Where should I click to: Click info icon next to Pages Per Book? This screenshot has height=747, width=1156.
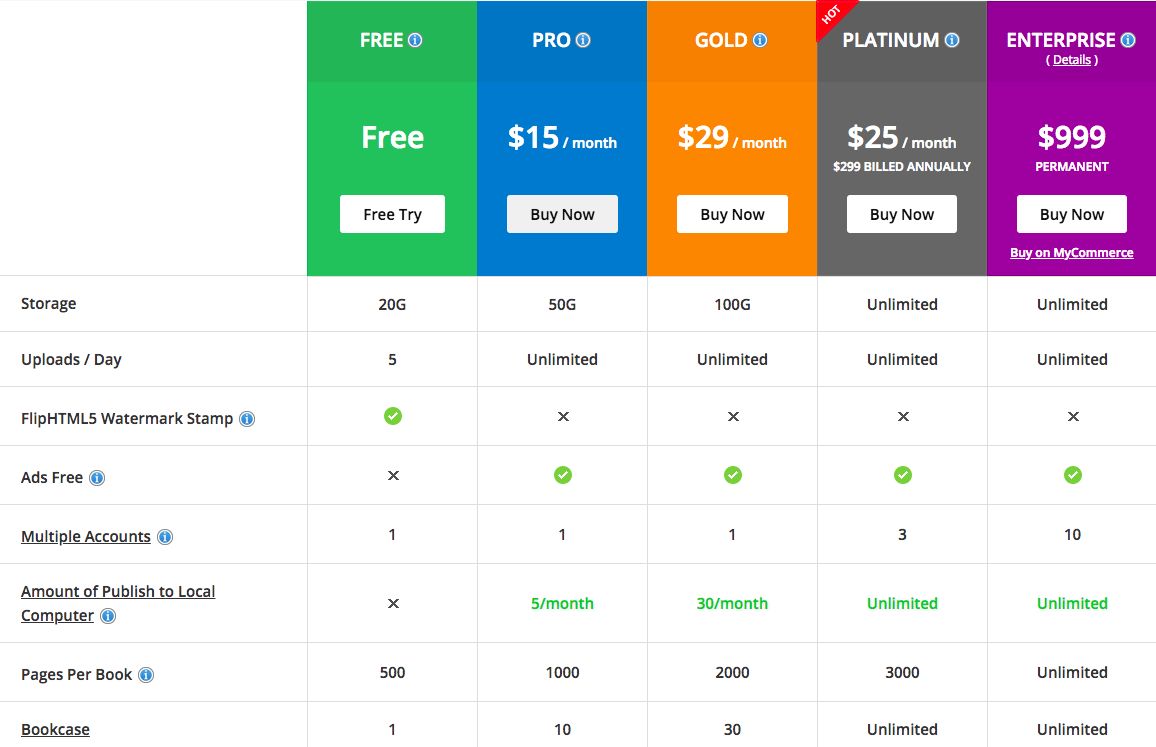pyautogui.click(x=146, y=675)
